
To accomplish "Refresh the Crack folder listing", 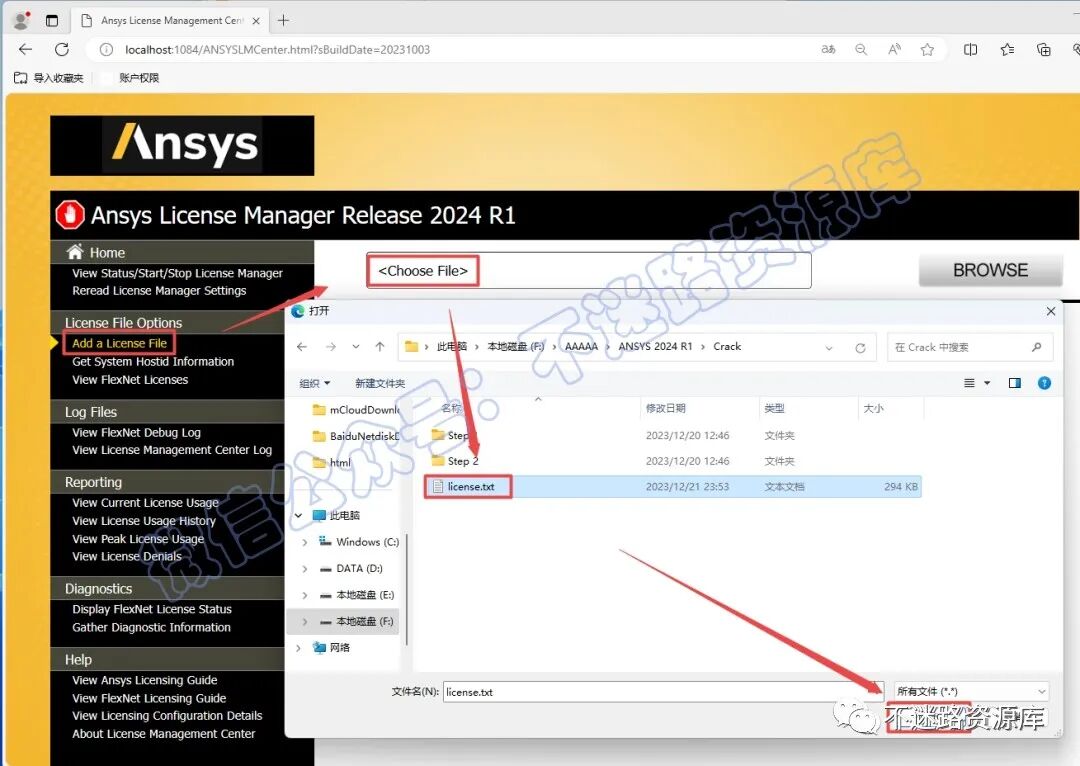I will tap(860, 347).
